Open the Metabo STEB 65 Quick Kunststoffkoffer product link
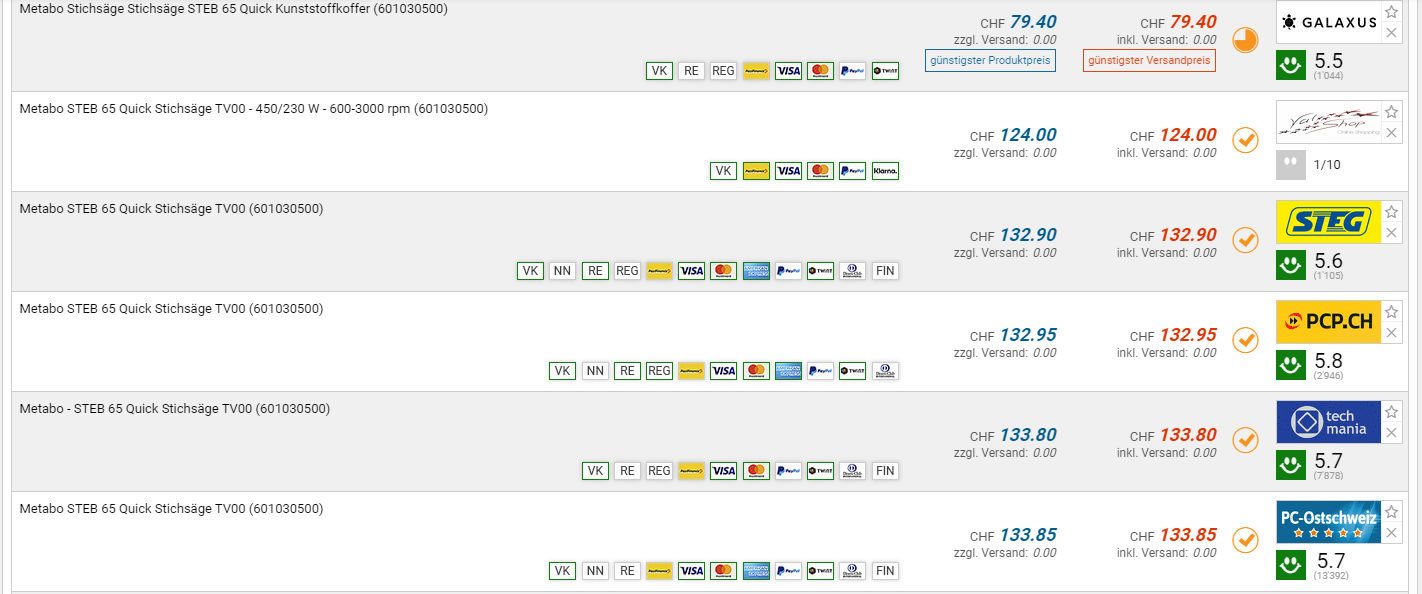This screenshot has width=1422, height=594. point(234,9)
